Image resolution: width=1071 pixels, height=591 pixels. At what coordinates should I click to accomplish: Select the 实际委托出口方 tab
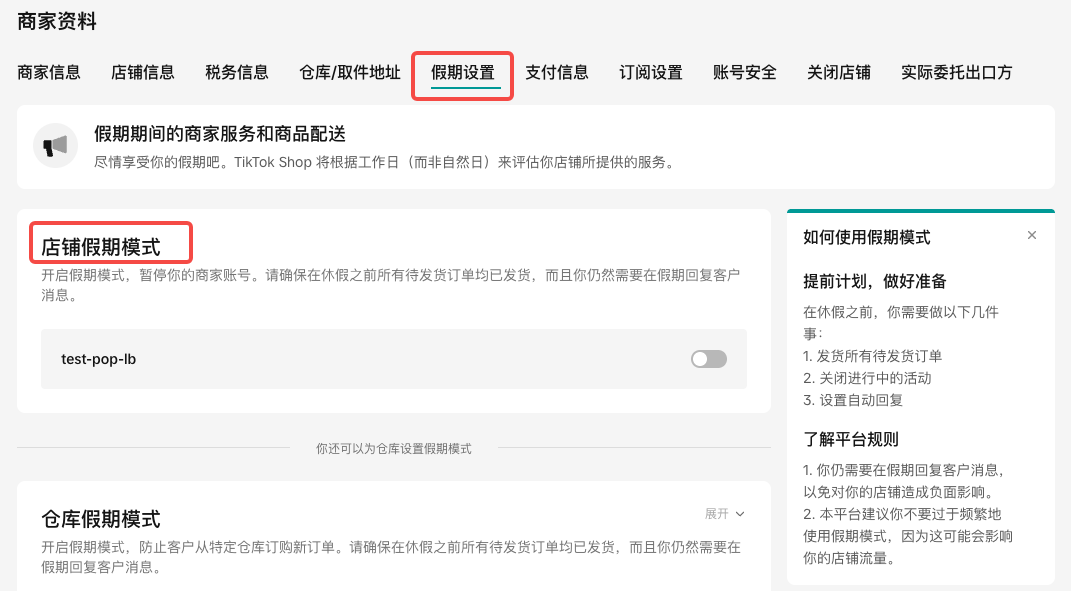click(x=956, y=72)
